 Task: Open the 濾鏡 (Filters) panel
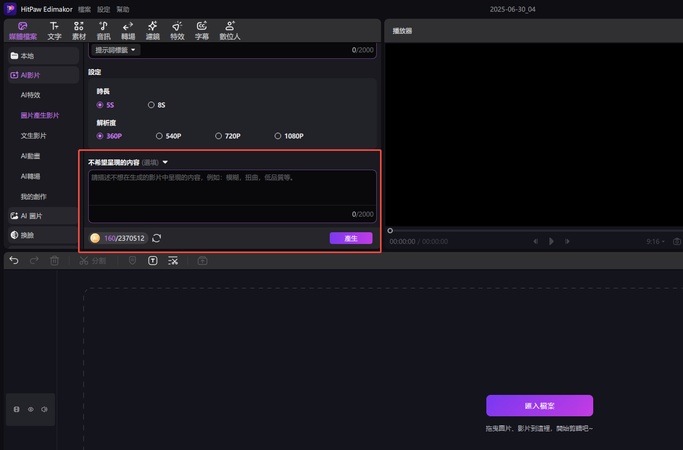point(152,30)
